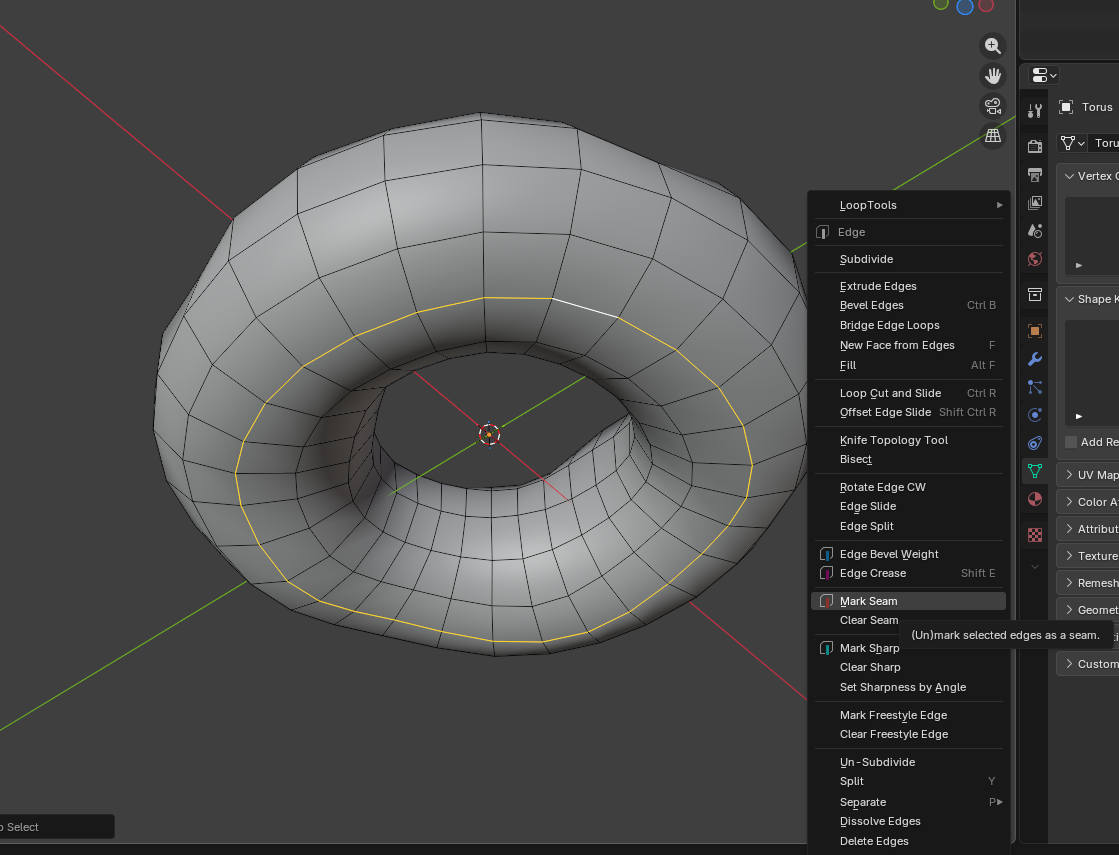
Task: Open the Render properties tab
Action: tap(1035, 146)
